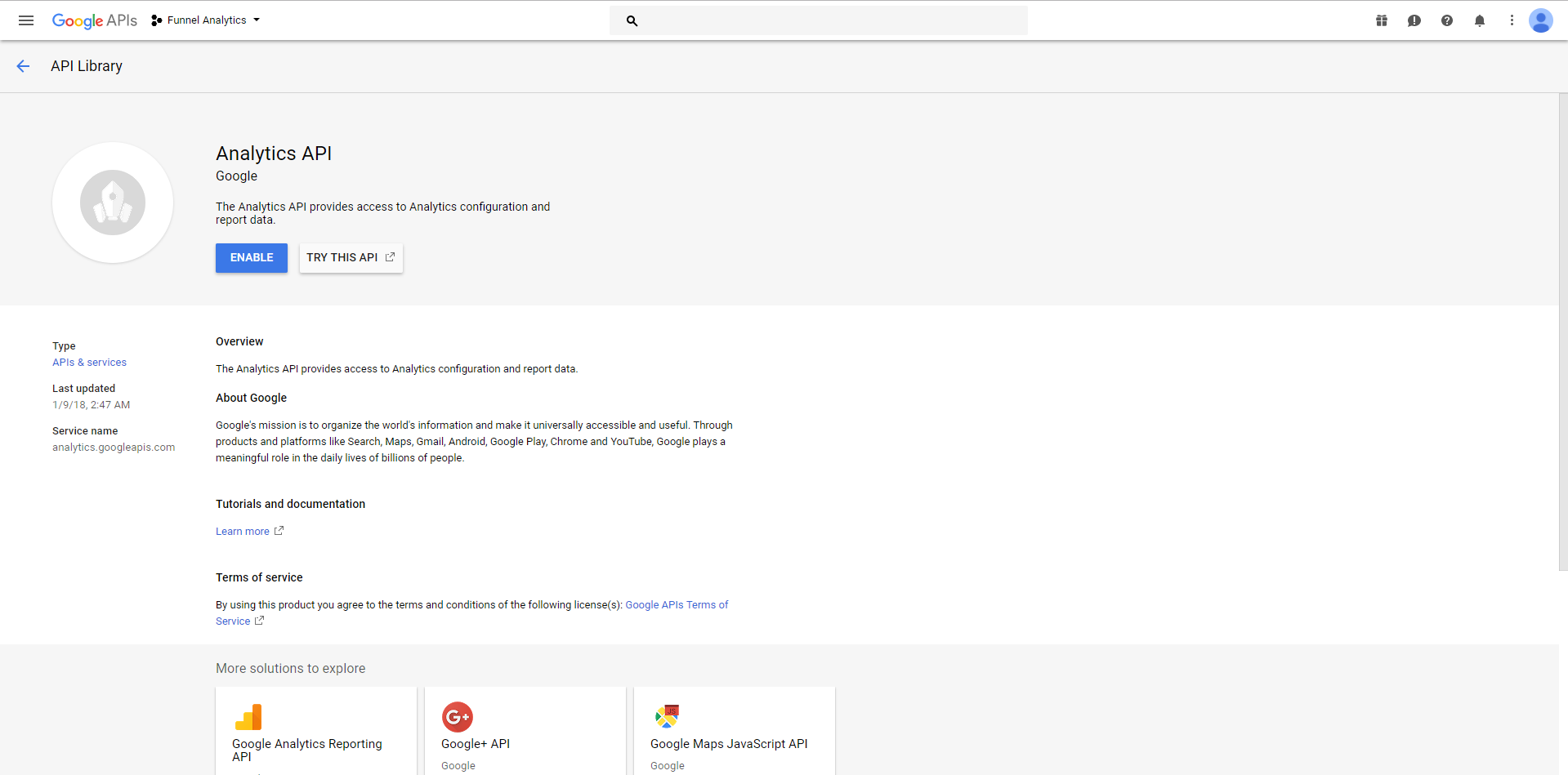Click the Try This API button
This screenshot has height=775, width=1568.
tap(351, 258)
